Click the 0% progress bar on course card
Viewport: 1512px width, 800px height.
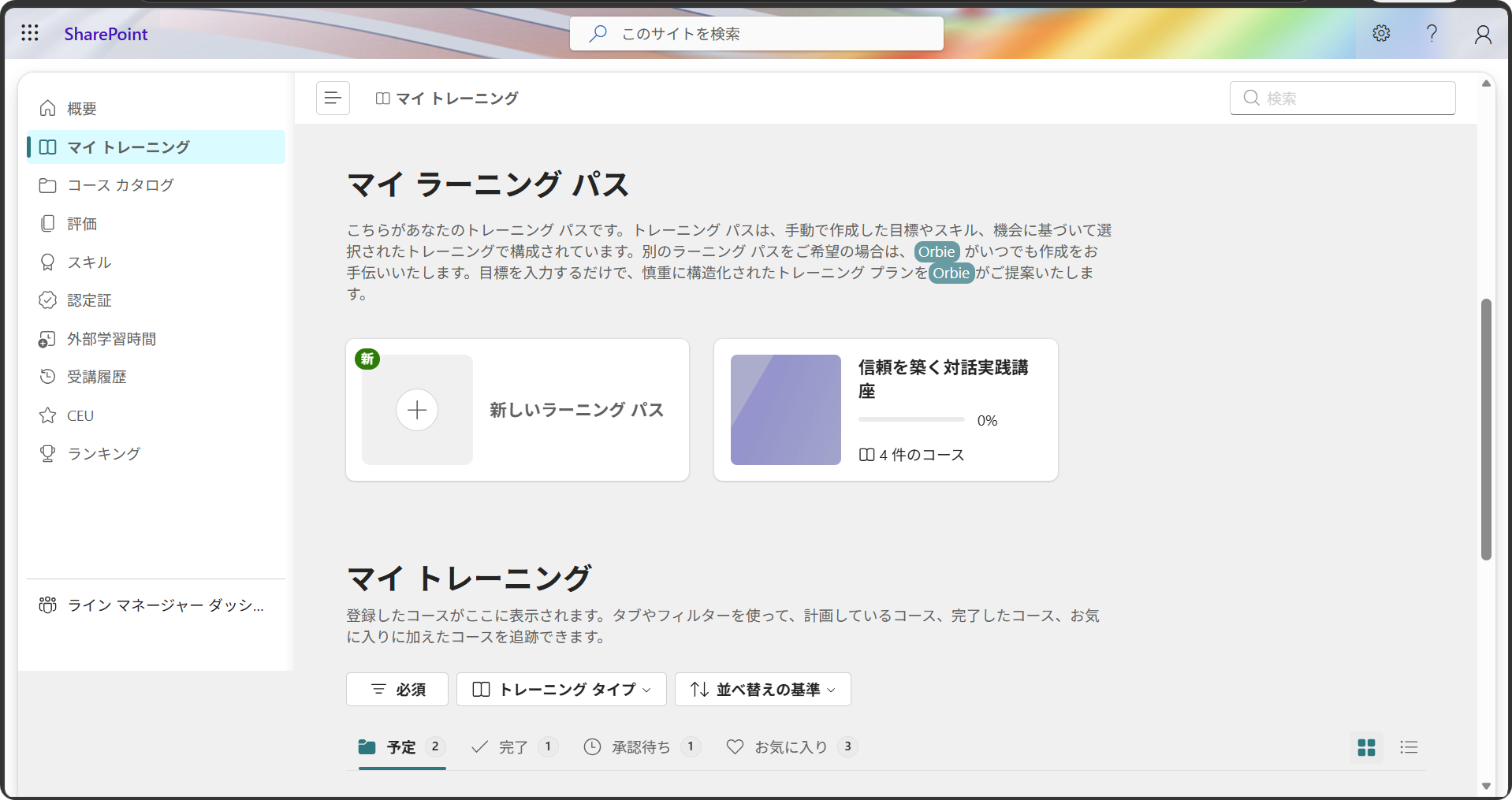click(911, 420)
